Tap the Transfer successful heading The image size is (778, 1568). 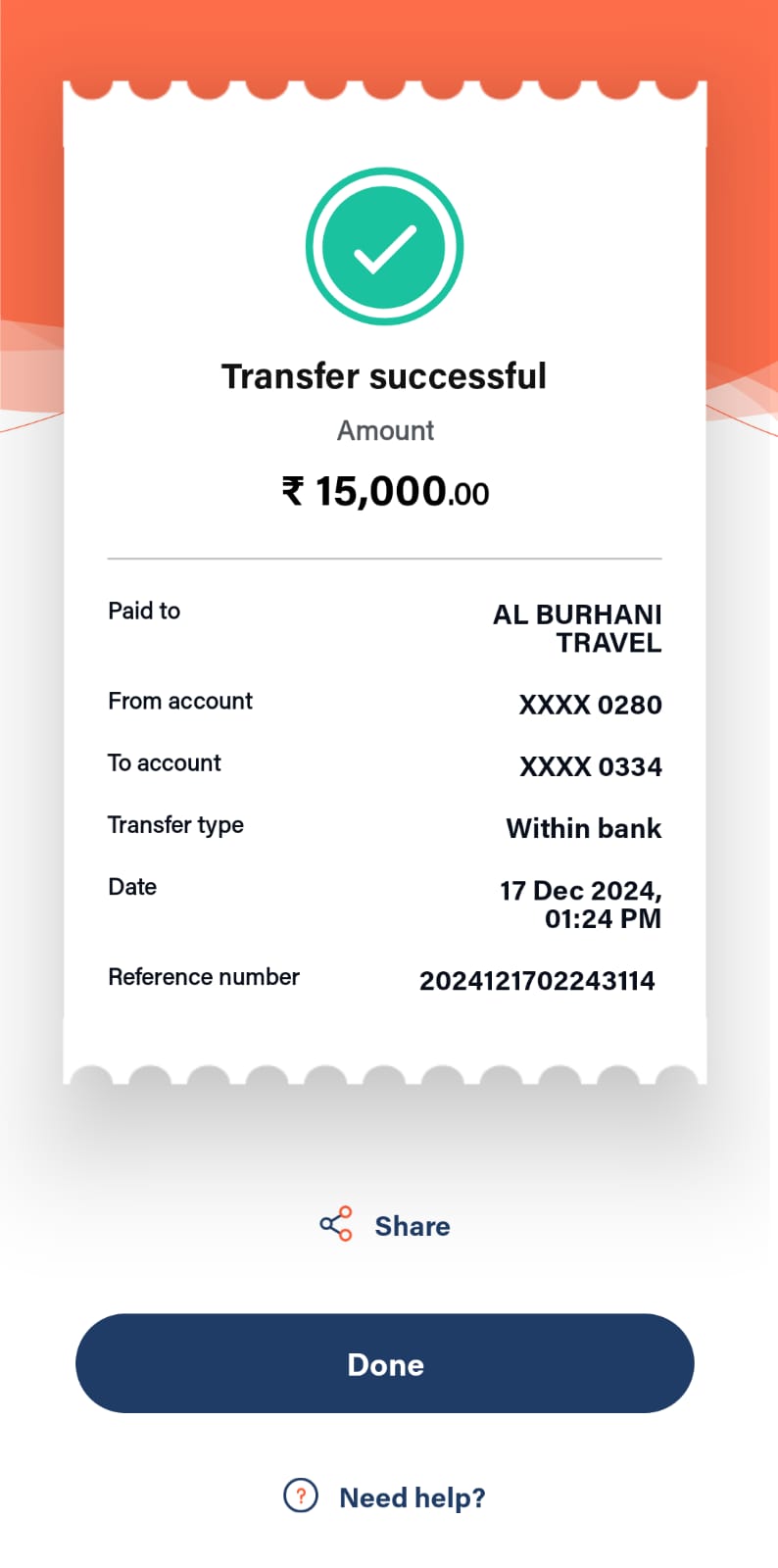coord(384,376)
